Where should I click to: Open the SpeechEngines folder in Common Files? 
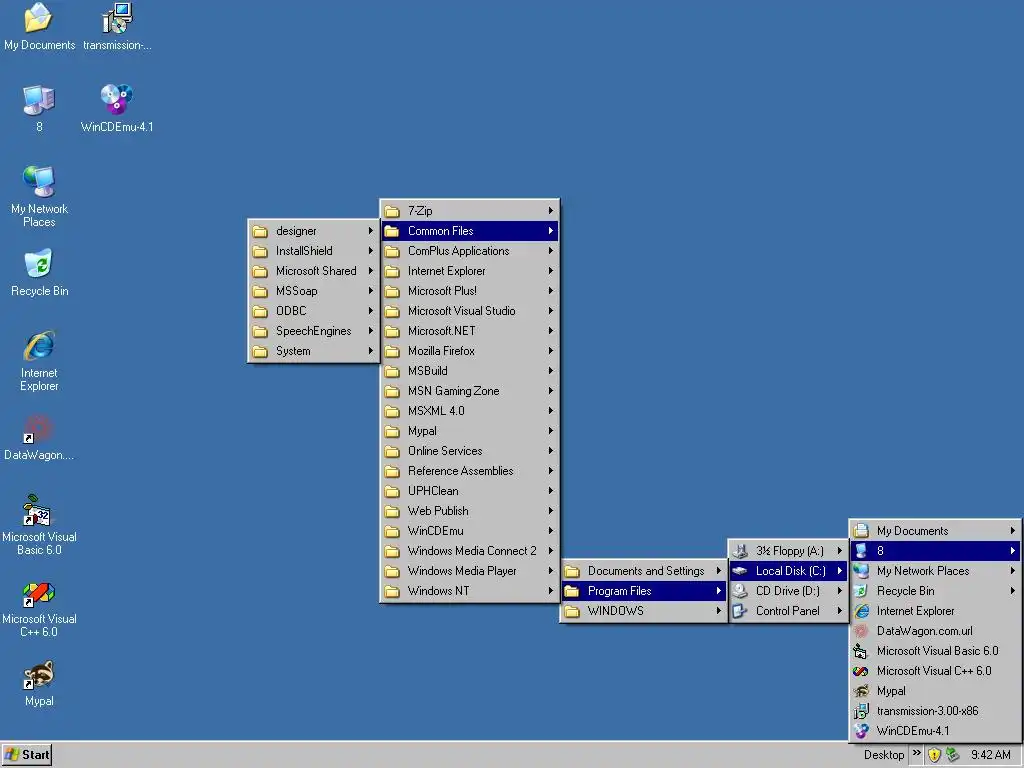(x=313, y=331)
